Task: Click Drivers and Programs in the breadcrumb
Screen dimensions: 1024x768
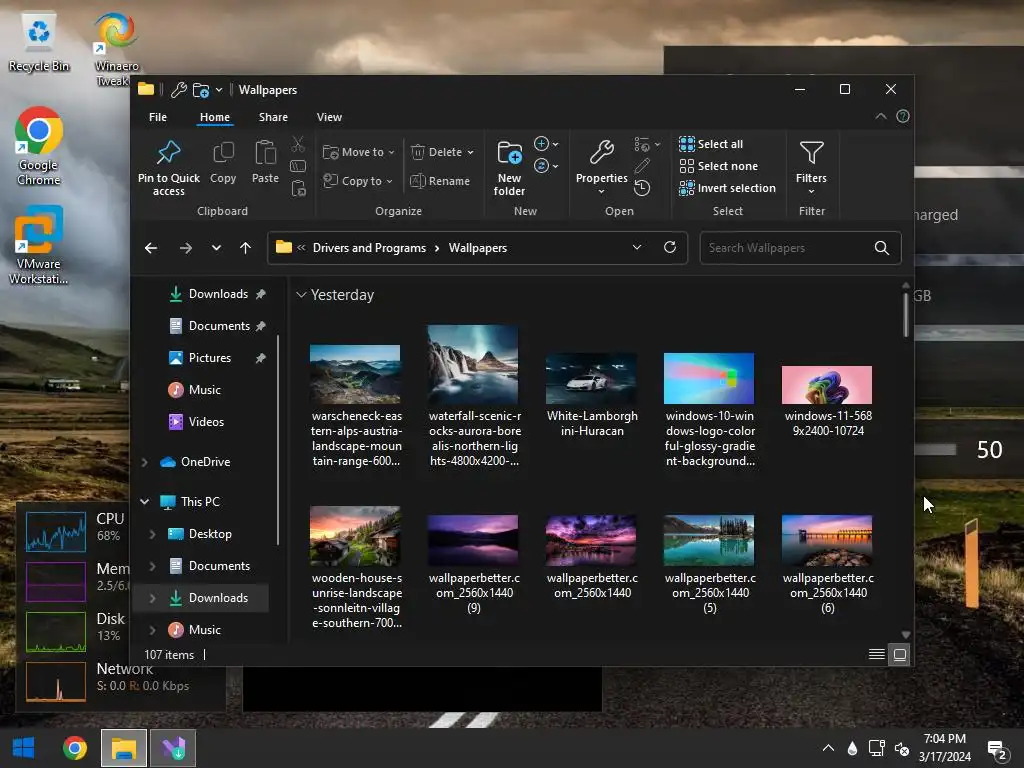Action: [369, 248]
